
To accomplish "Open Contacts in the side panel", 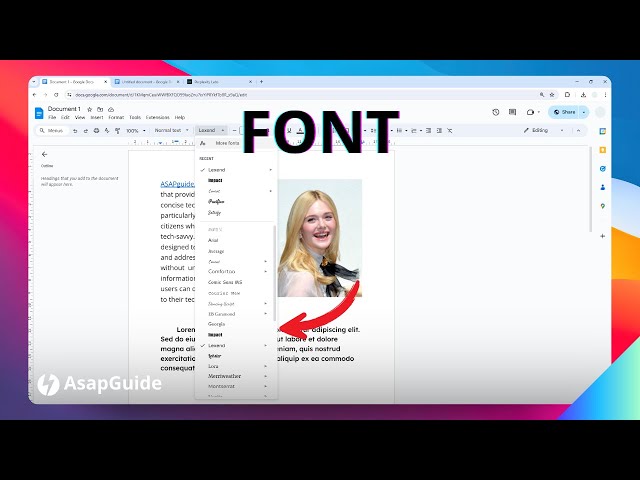I will click(602, 187).
